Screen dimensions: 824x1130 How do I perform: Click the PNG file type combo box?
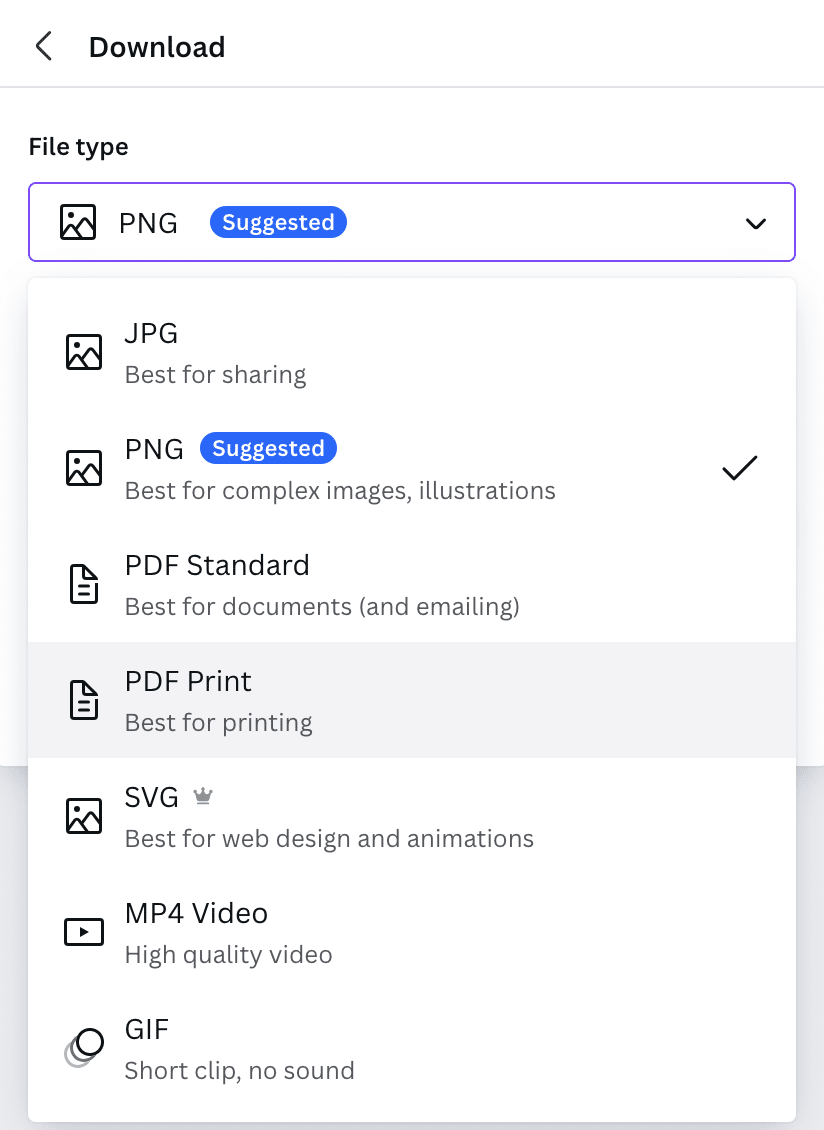point(412,222)
